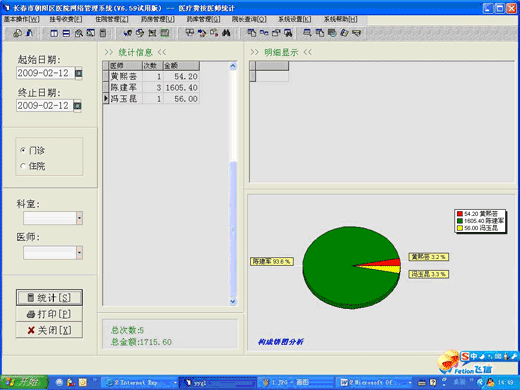Open the 院长查询[Q] menu
This screenshot has width=520, height=390.
coord(249,19)
